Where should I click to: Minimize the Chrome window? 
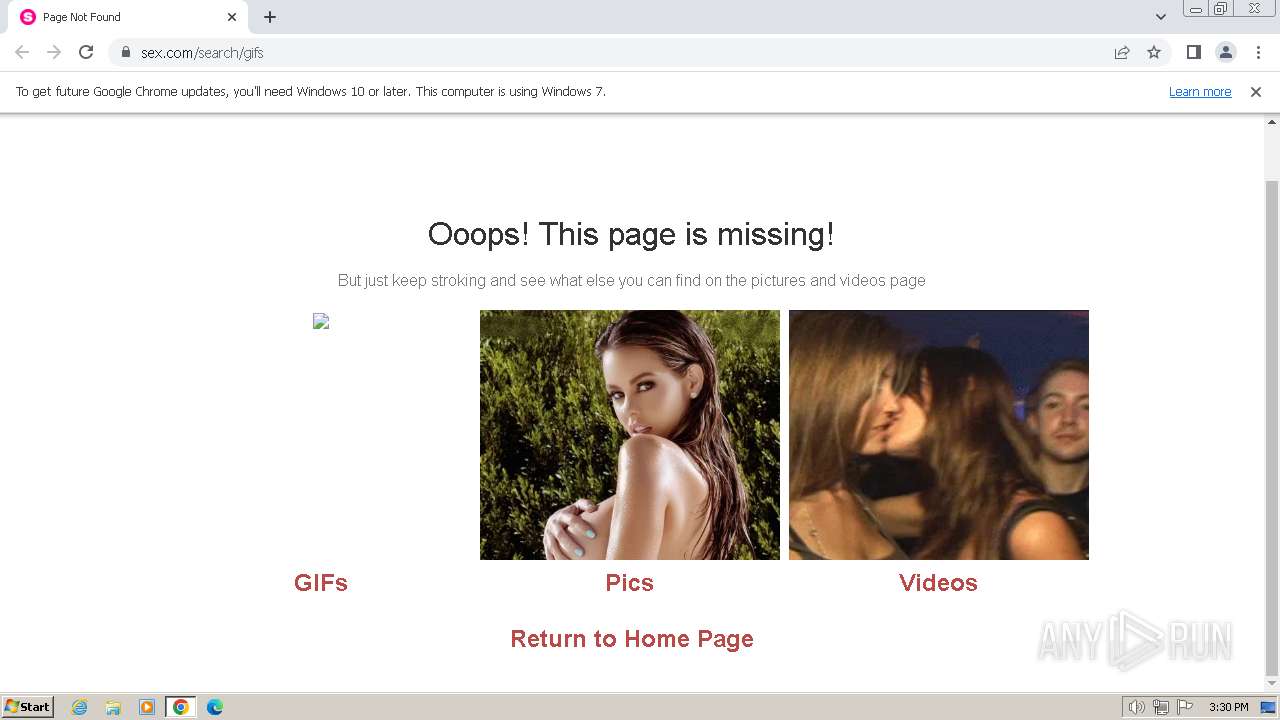coord(1196,9)
